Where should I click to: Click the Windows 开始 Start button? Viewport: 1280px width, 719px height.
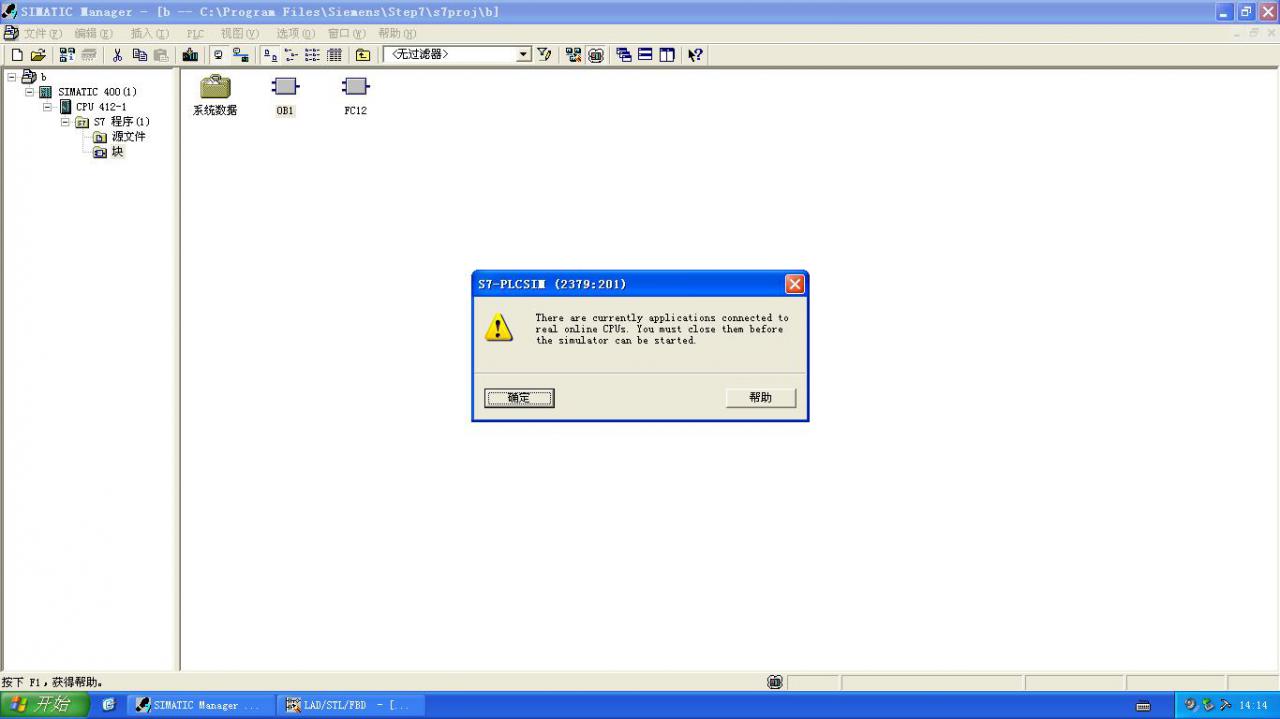45,705
